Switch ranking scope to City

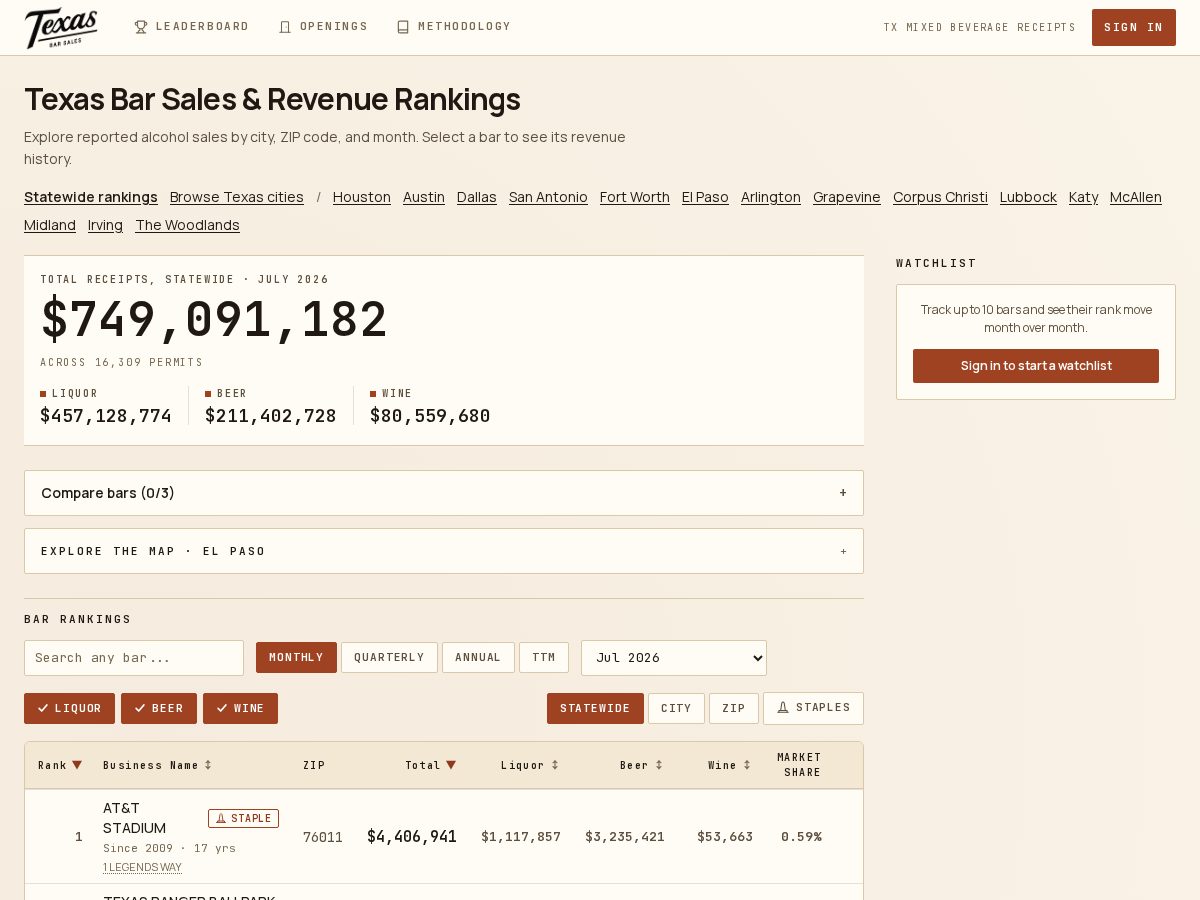coord(676,708)
